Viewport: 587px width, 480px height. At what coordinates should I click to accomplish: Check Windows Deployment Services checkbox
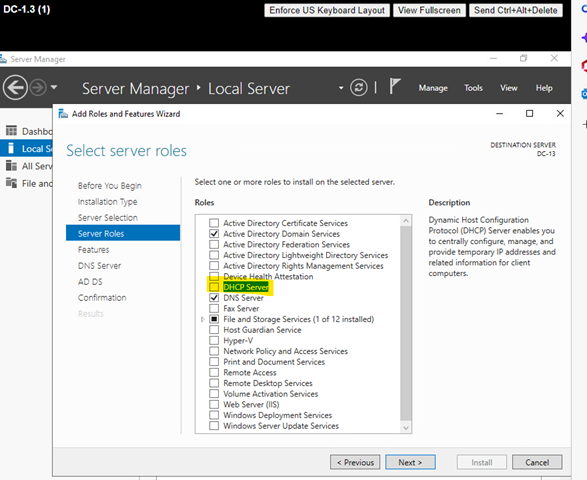click(x=214, y=415)
